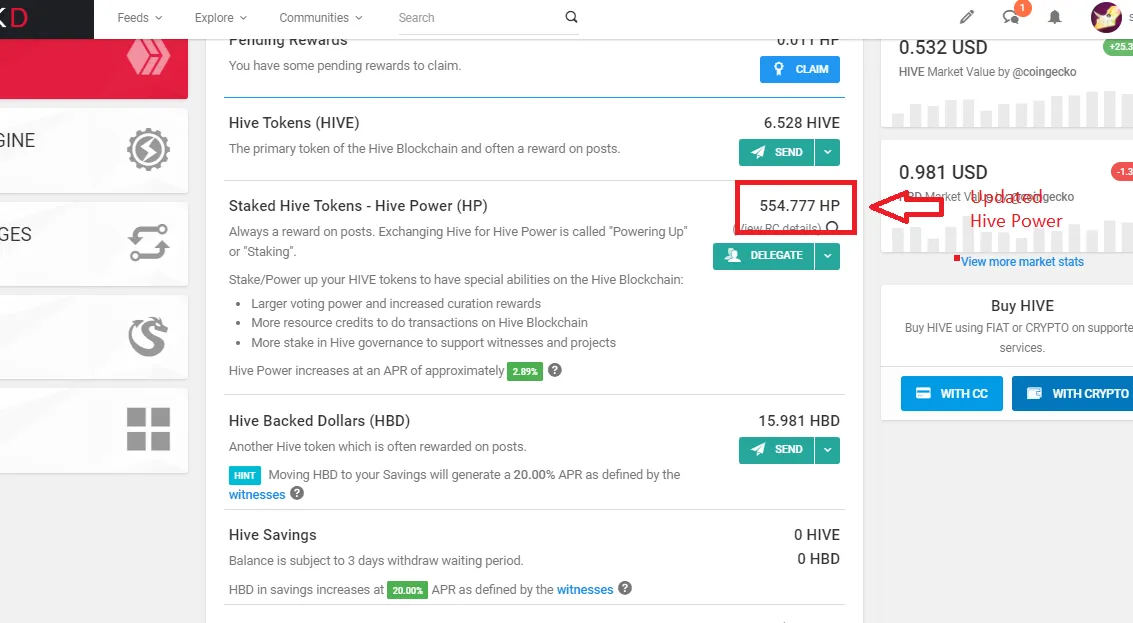Open the notifications bell

point(1055,17)
